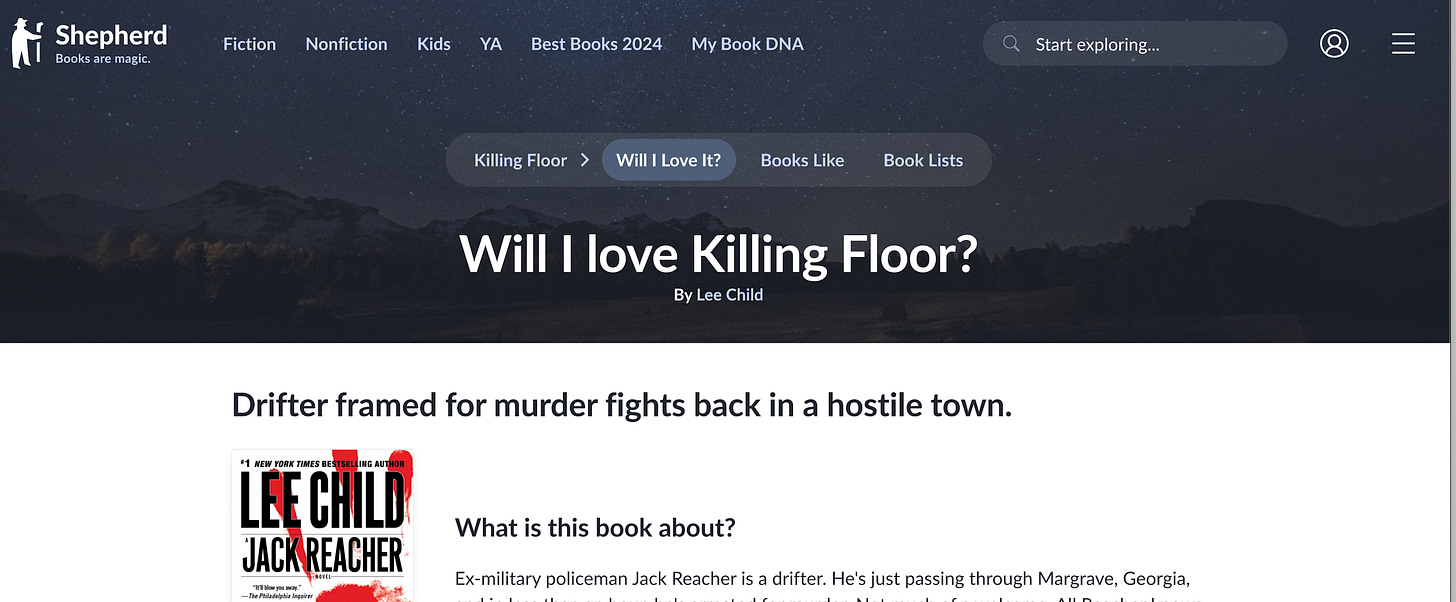Click the Shepherd logo icon
The image size is (1456, 602).
[27, 44]
